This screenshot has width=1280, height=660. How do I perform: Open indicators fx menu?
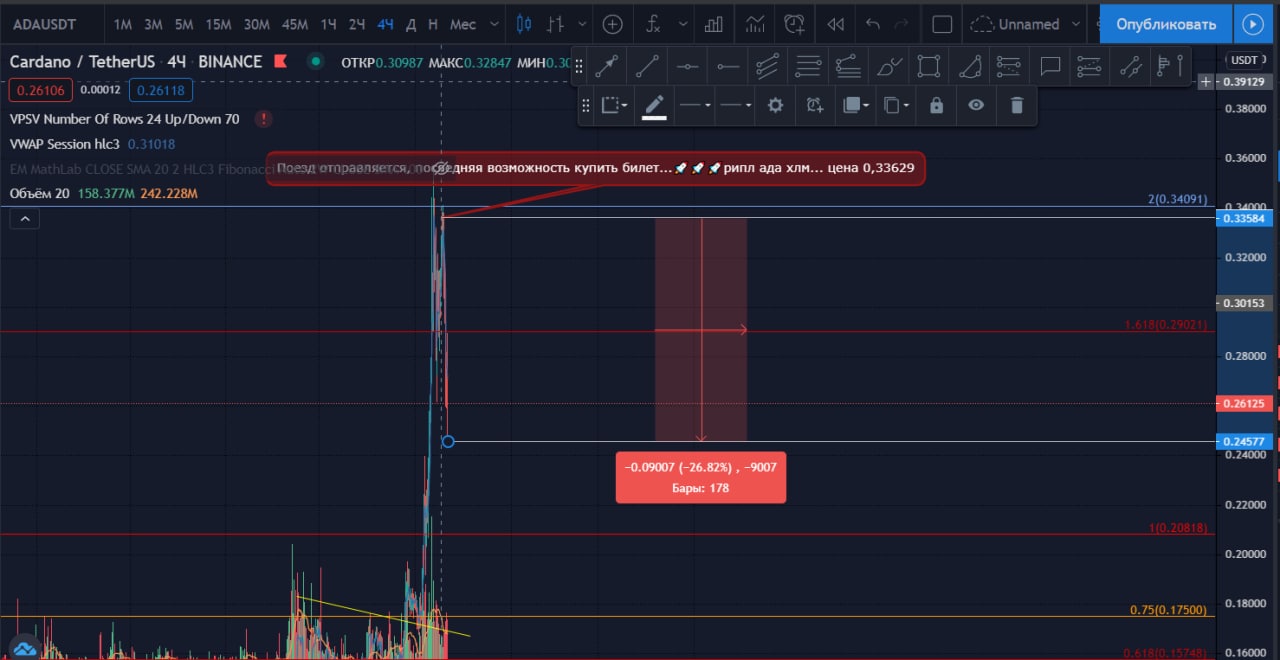pos(654,24)
